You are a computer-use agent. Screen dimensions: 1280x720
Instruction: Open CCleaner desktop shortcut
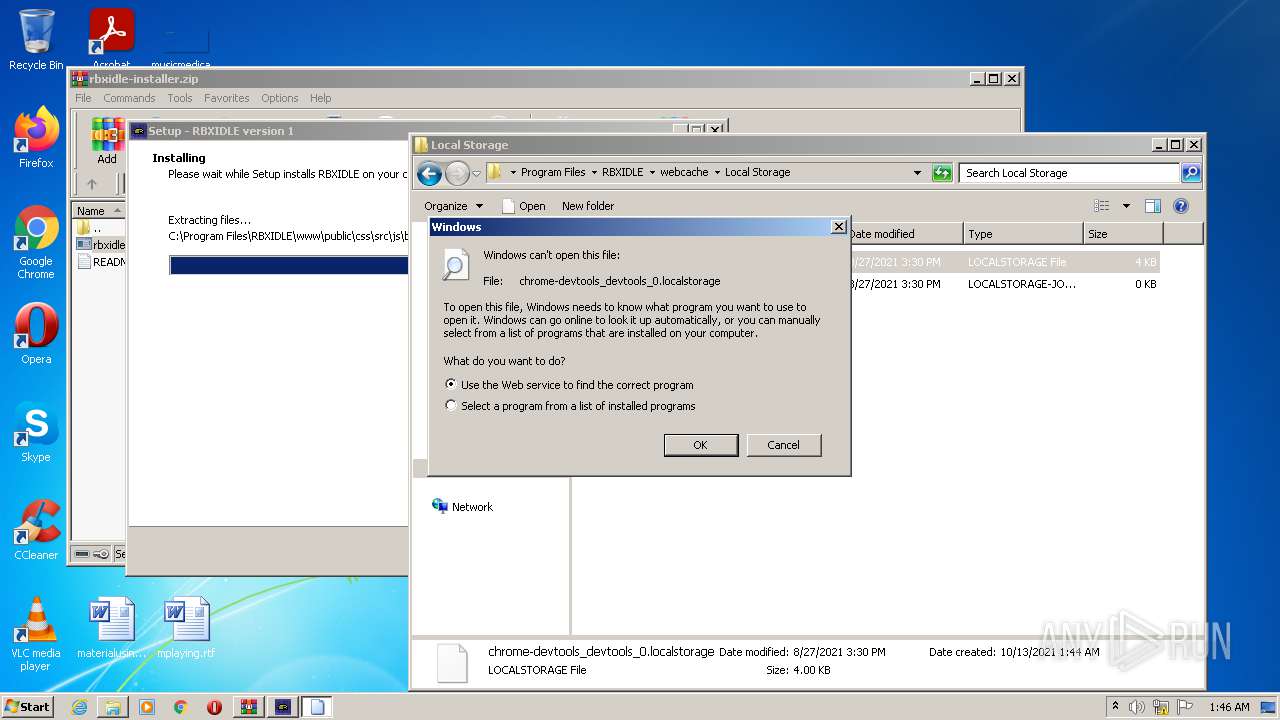pos(36,530)
